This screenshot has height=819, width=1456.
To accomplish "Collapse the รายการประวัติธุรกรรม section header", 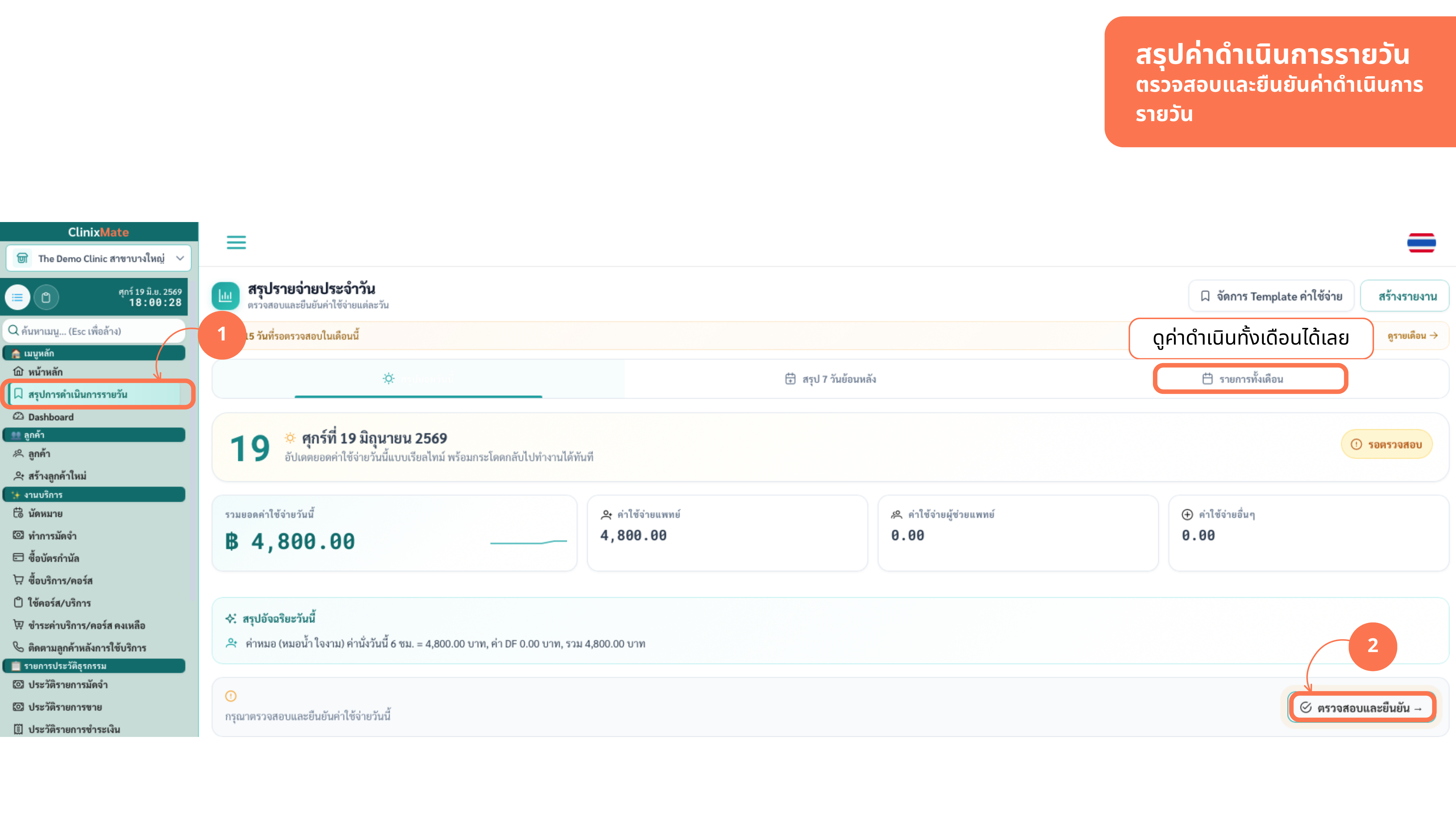I will point(94,666).
